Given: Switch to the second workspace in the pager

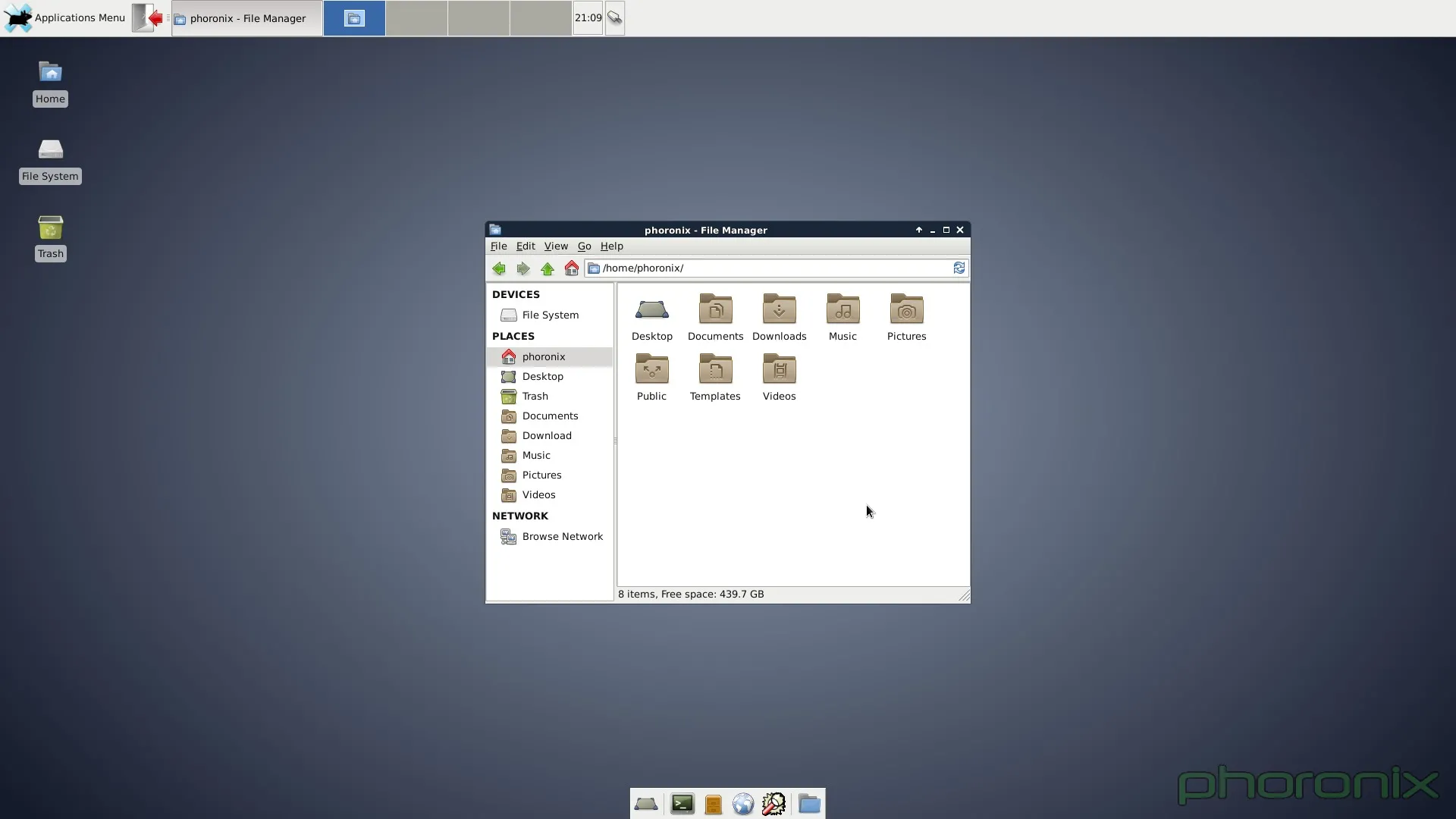Looking at the screenshot, I should point(416,18).
